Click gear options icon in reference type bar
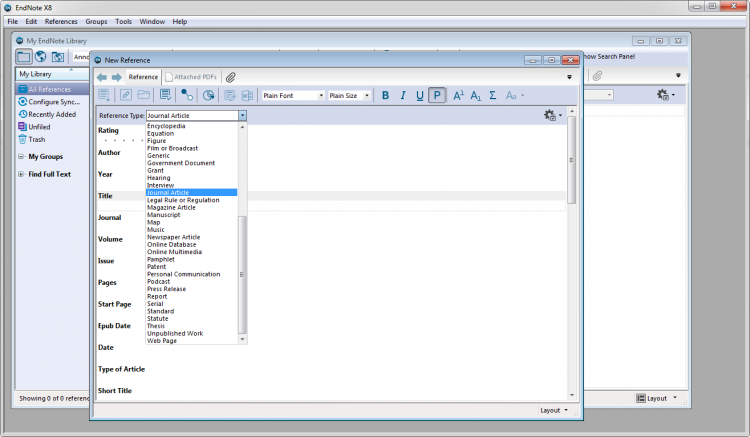 [552, 115]
